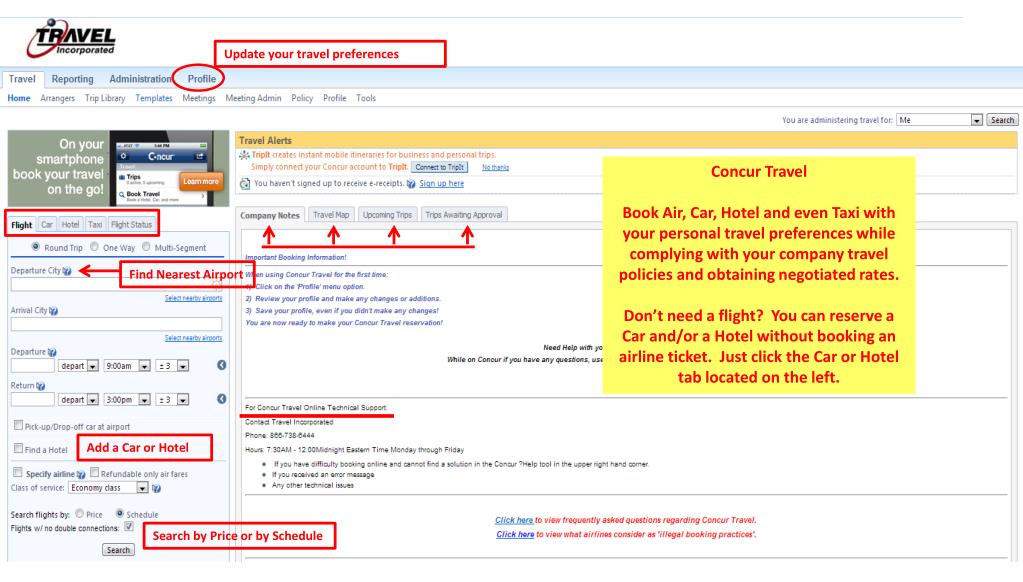Open help icon beside Arrival City

pos(53,311)
